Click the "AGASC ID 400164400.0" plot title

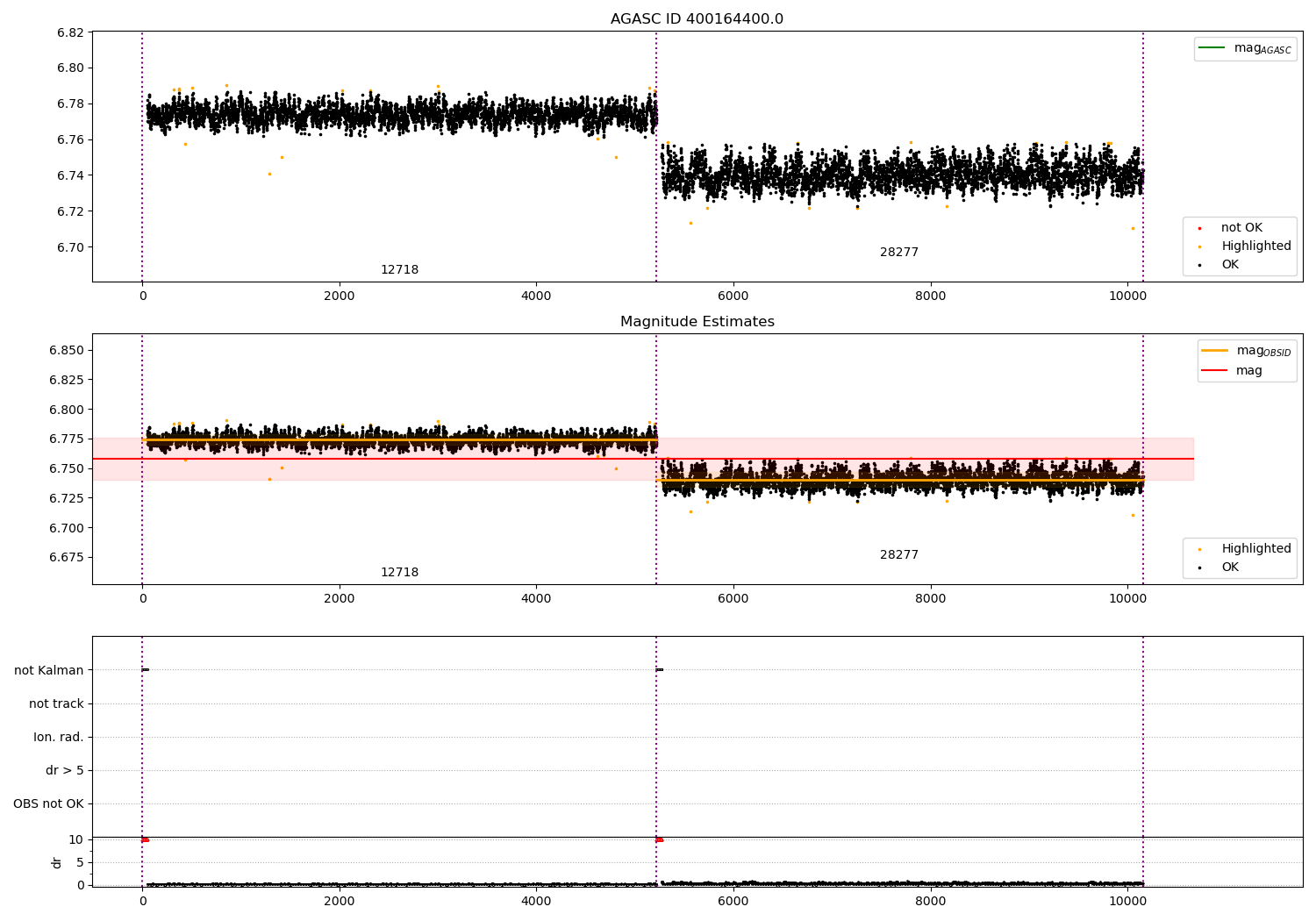697,19
